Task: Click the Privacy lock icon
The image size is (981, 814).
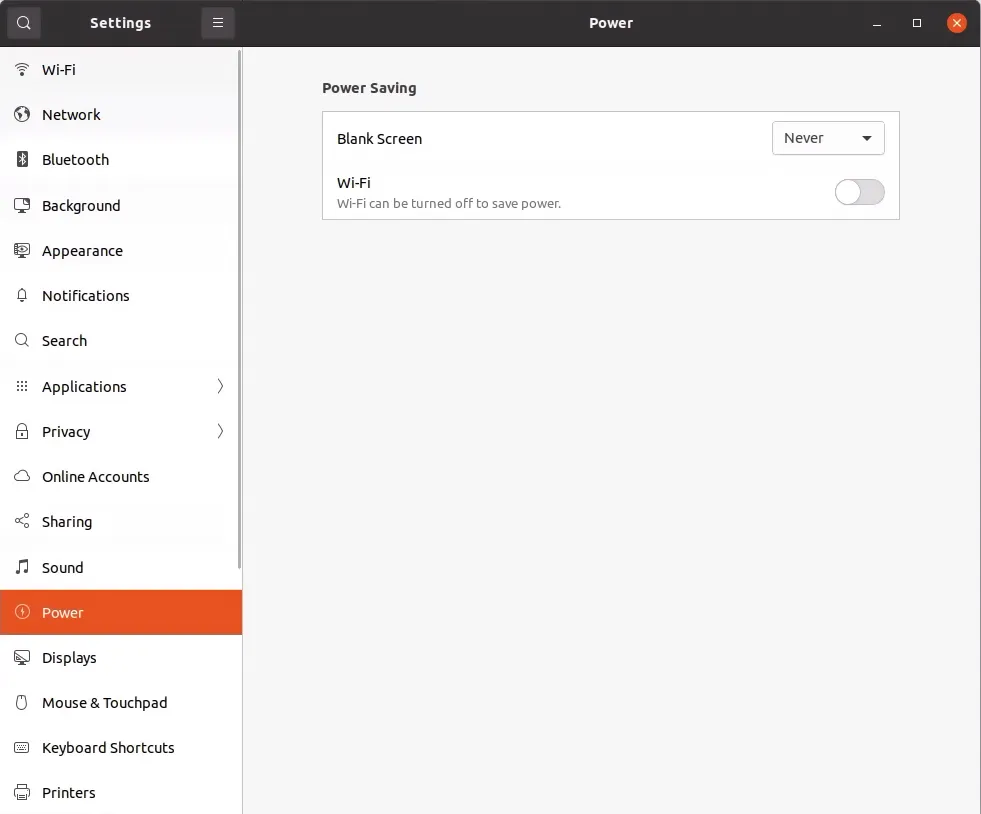Action: pos(22,431)
